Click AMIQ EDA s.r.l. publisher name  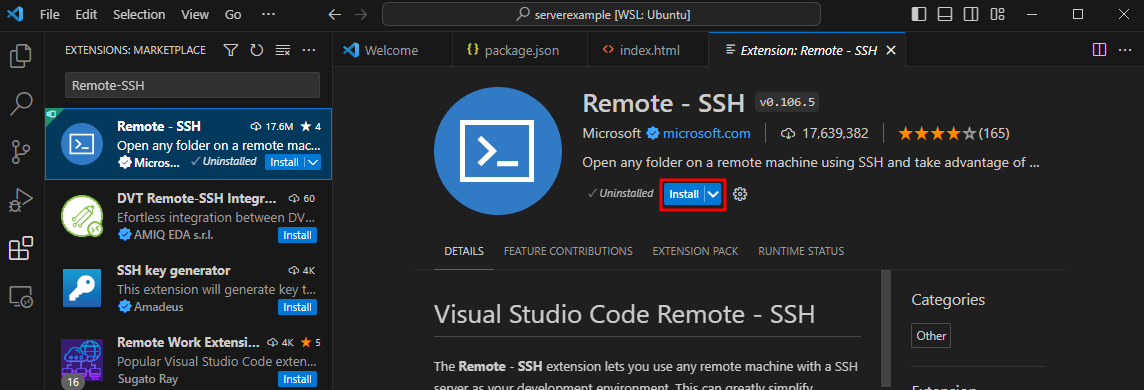(174, 235)
